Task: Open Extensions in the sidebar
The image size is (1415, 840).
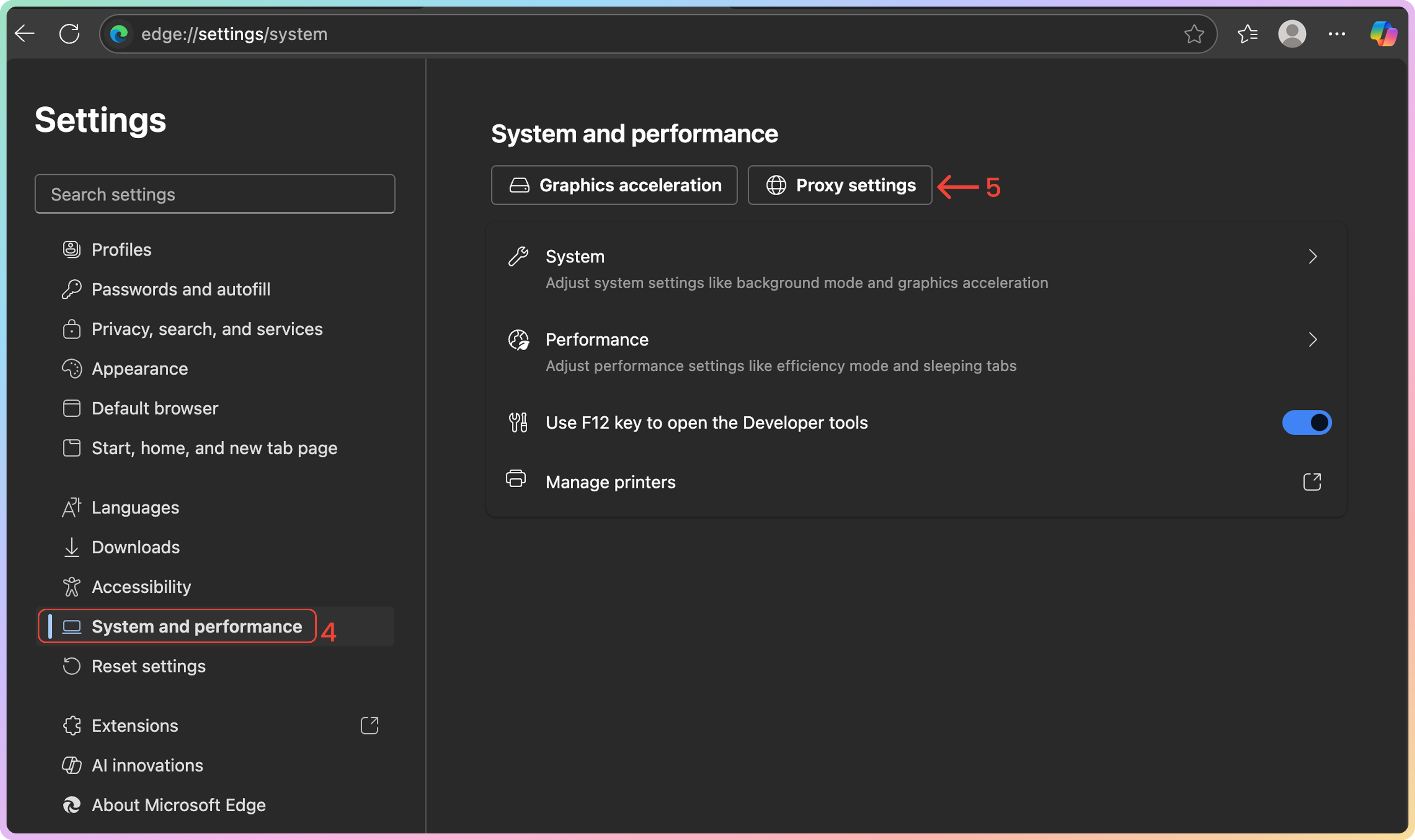Action: [x=135, y=726]
